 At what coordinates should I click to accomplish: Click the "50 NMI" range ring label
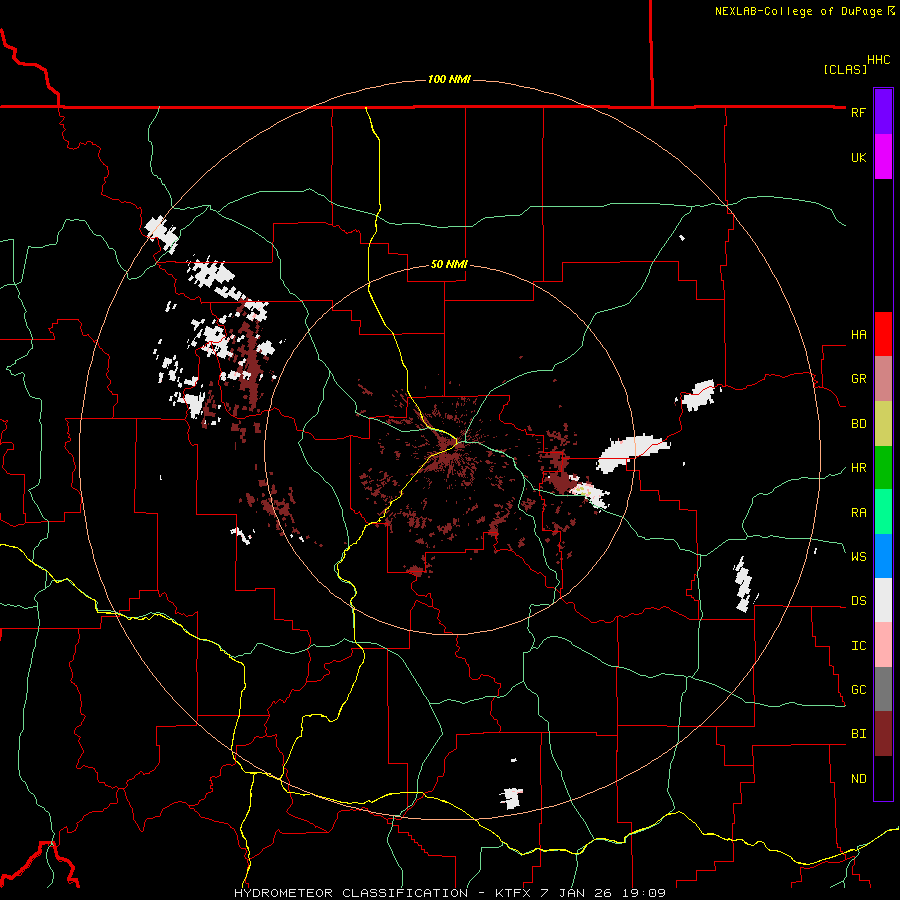click(x=449, y=264)
